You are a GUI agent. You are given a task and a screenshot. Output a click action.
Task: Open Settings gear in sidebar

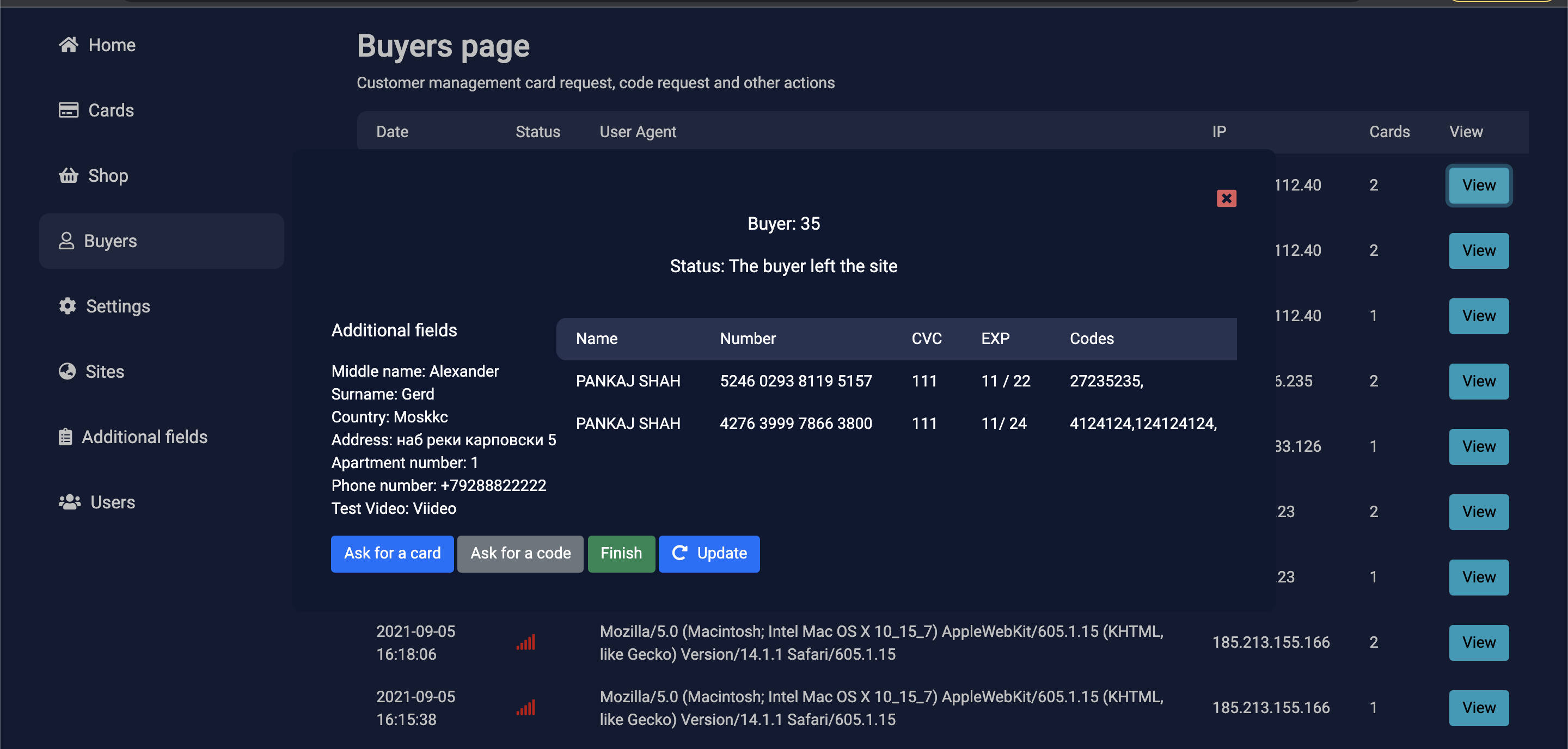click(68, 306)
